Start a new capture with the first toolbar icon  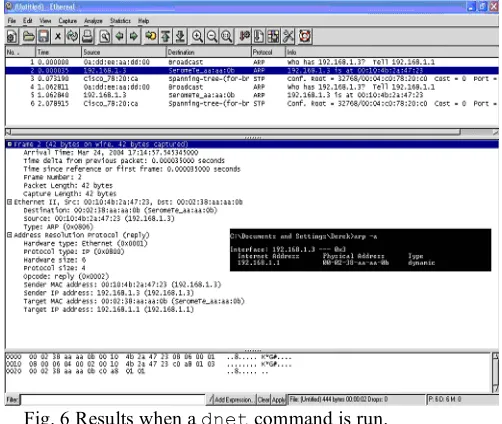coord(12,36)
